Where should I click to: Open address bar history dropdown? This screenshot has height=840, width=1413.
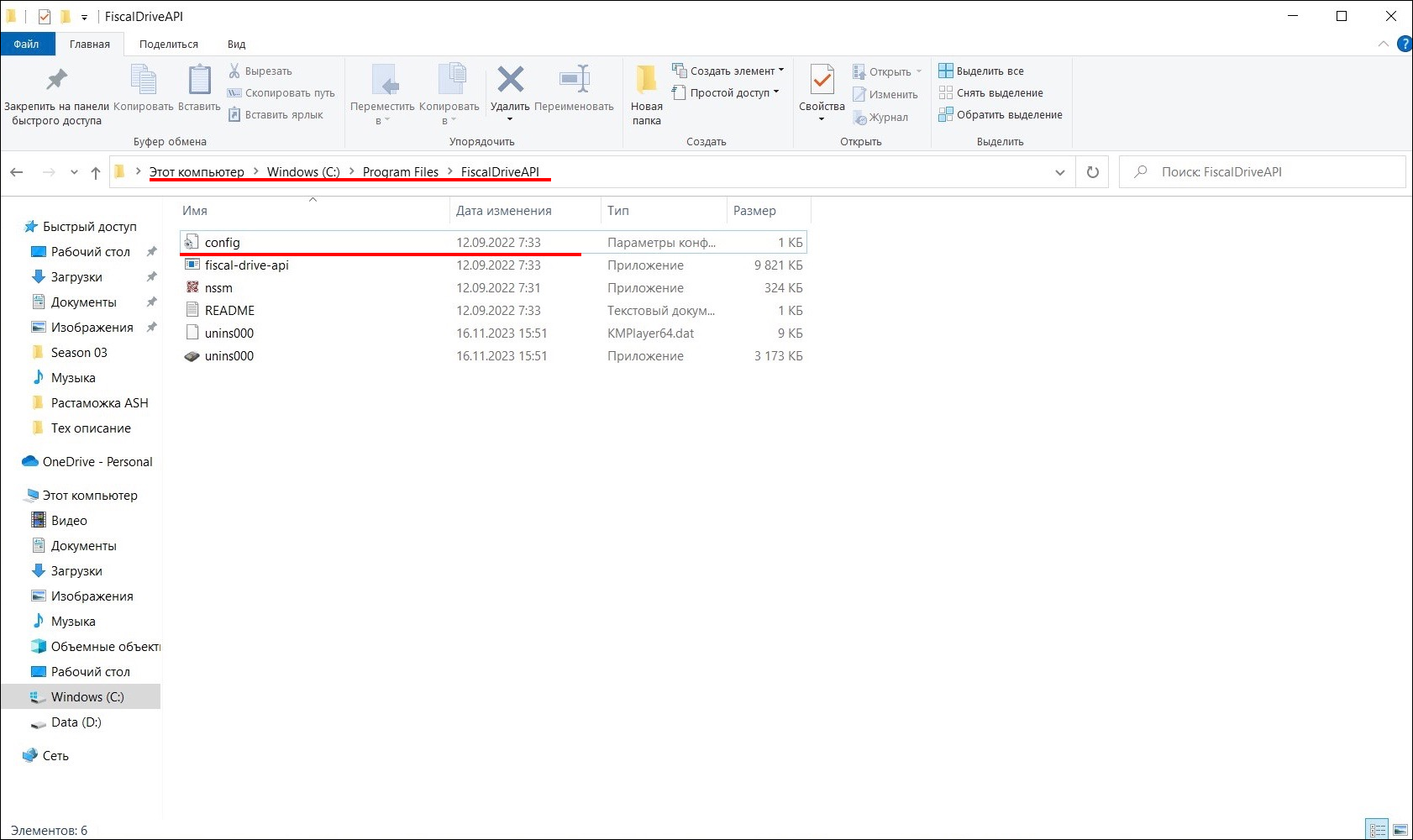coord(1060,172)
